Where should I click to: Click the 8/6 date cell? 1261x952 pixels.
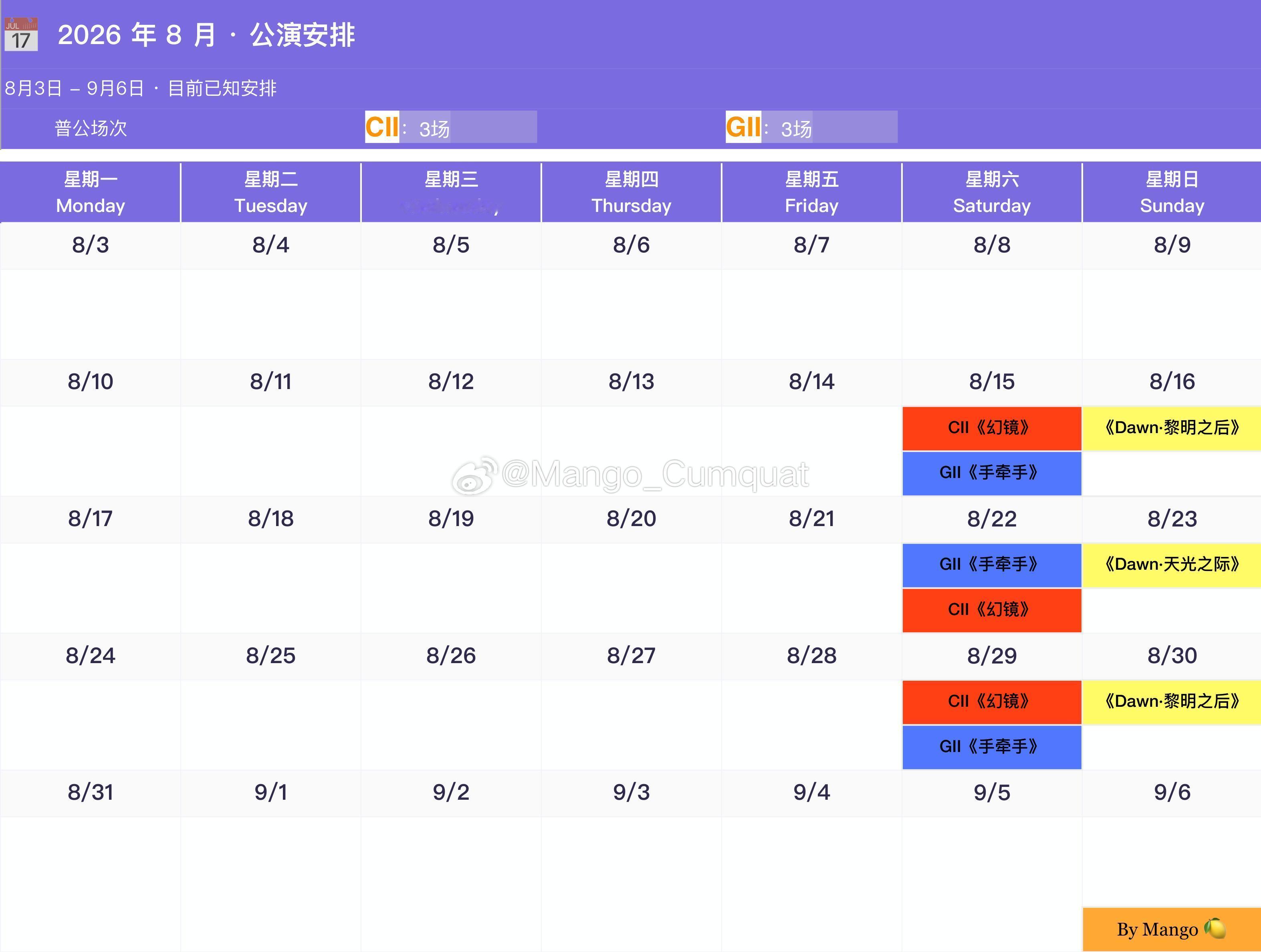[x=631, y=246]
